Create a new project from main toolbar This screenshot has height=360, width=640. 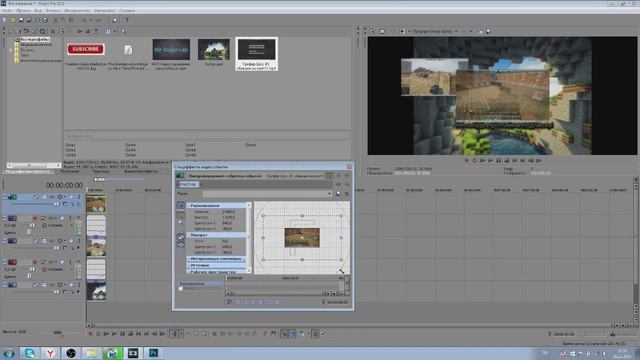click(x=4, y=20)
